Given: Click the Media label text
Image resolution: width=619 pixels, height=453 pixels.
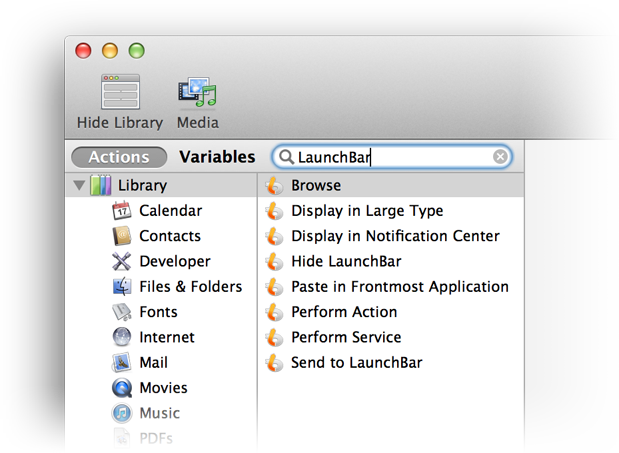Looking at the screenshot, I should coord(198,123).
